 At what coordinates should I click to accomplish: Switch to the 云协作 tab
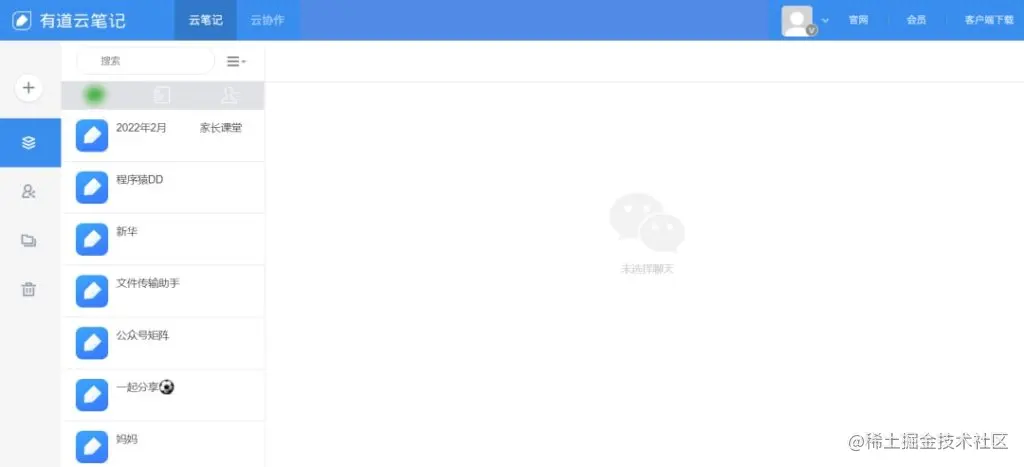[268, 20]
